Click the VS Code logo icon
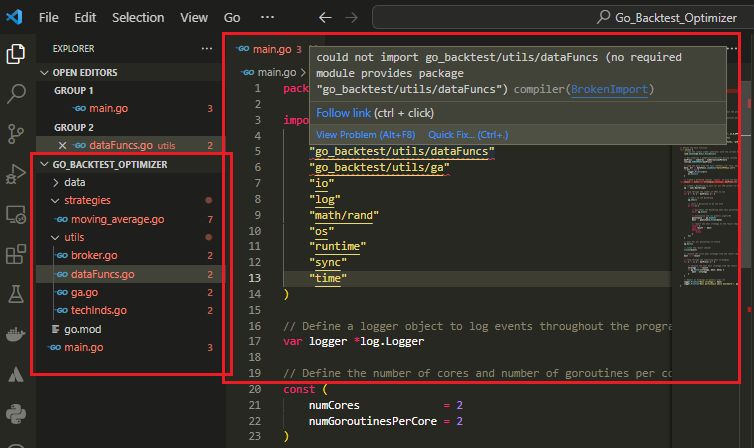Screen dimensions: 754x448 click(x=14, y=17)
